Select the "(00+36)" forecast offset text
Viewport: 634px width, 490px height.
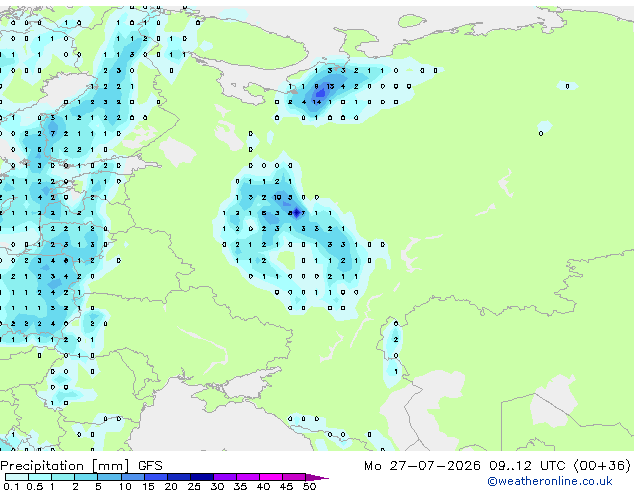pyautogui.click(x=602, y=466)
